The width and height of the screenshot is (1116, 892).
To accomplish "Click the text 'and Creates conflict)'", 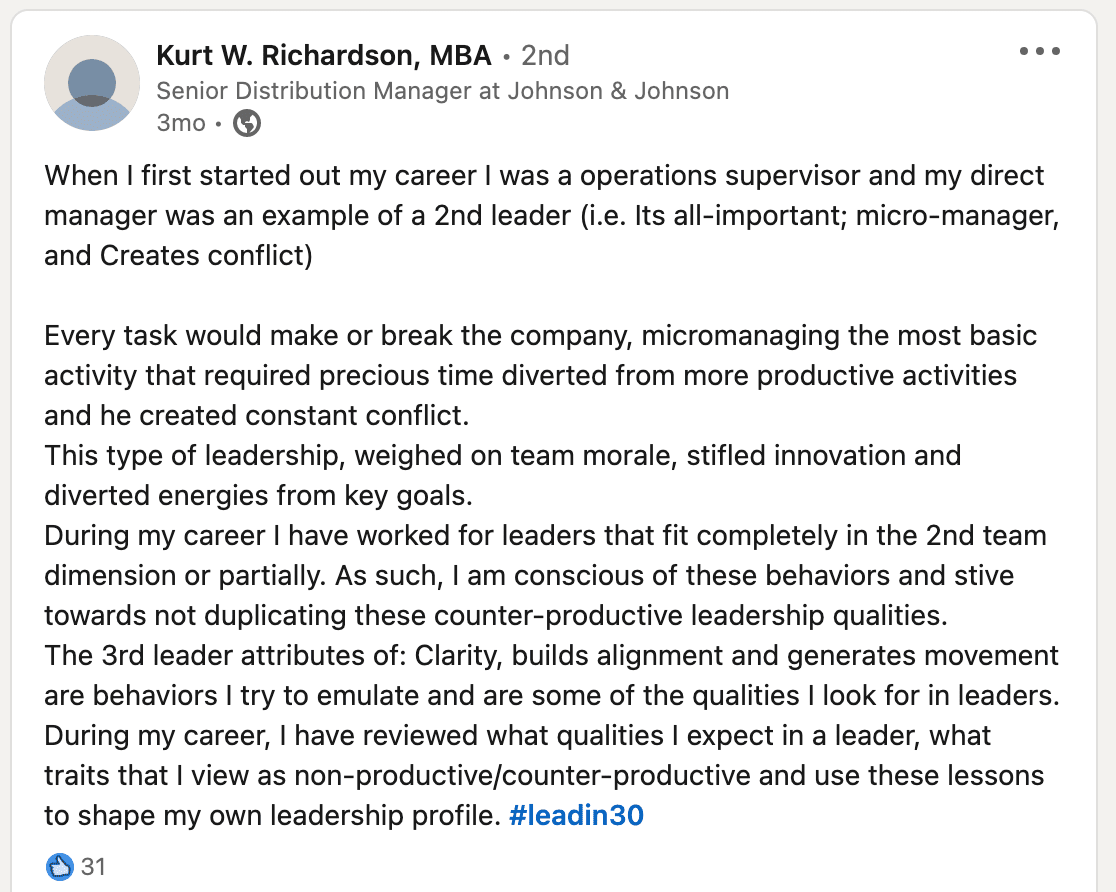I will click(x=179, y=256).
